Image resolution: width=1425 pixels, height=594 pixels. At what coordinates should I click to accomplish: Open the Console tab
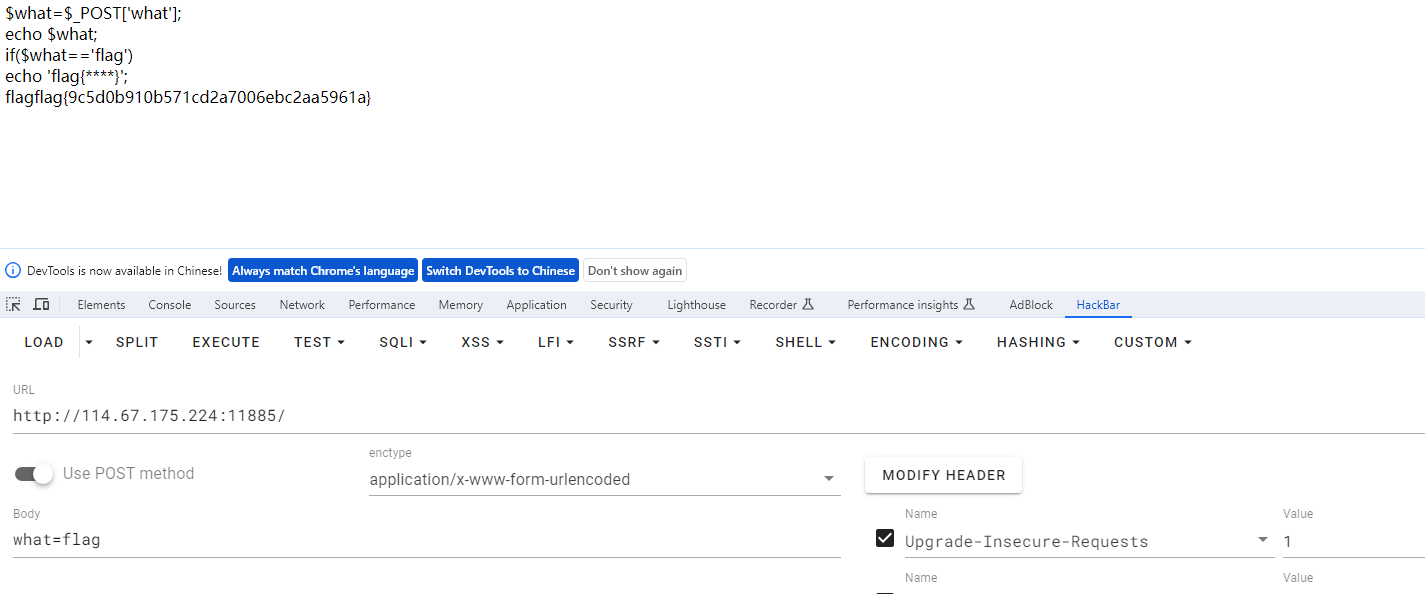[x=170, y=305]
